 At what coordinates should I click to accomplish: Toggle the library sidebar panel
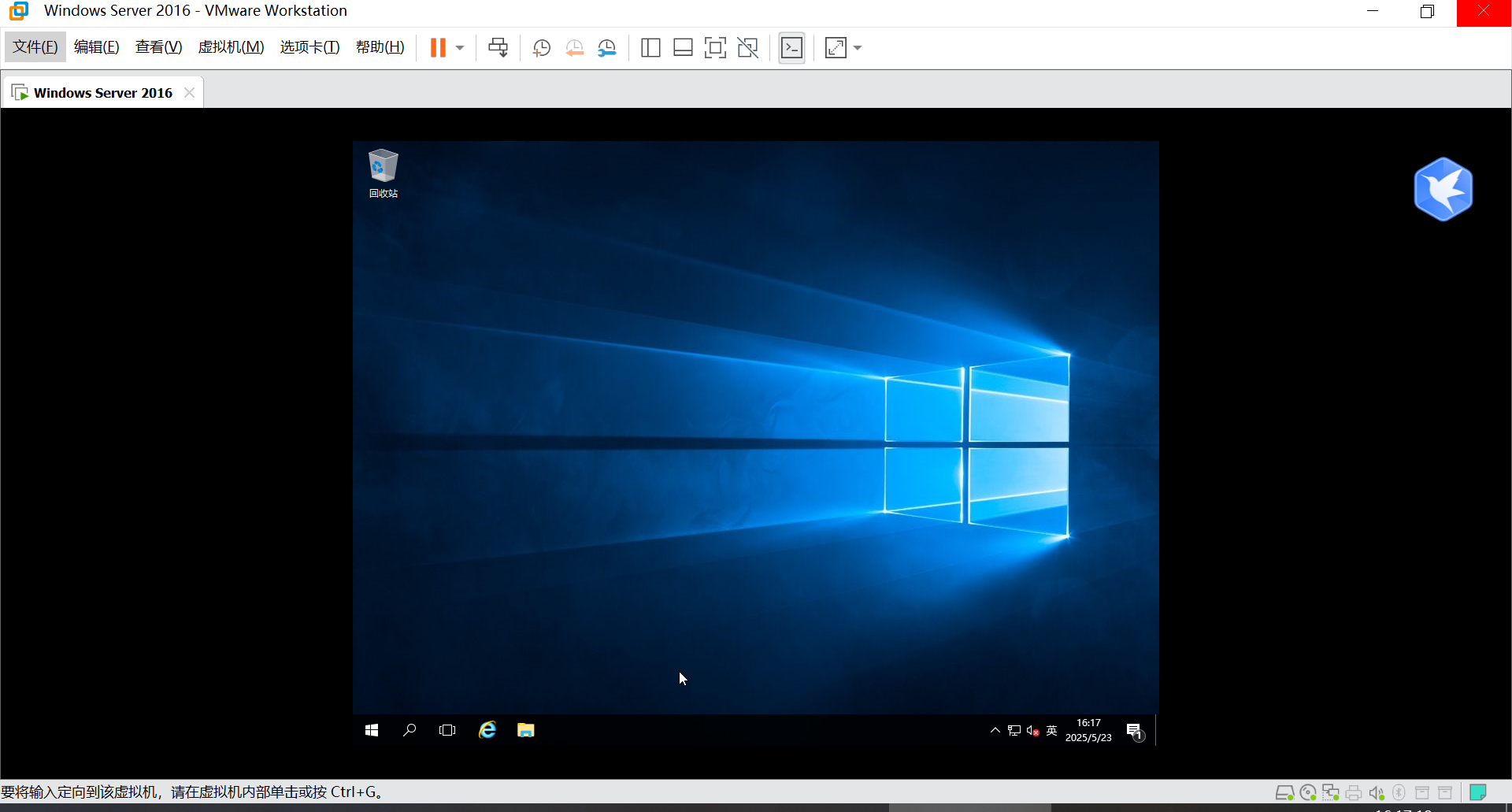coord(650,48)
